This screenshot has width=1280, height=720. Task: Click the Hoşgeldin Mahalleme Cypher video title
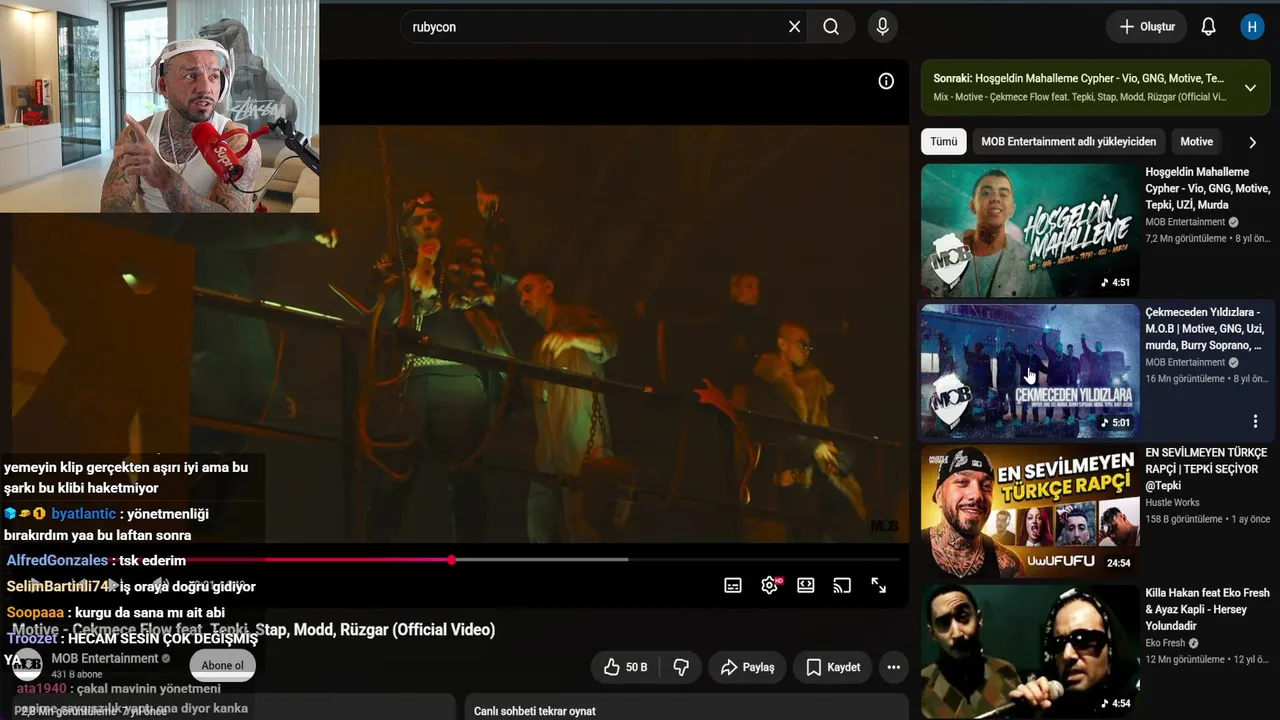[1208, 189]
